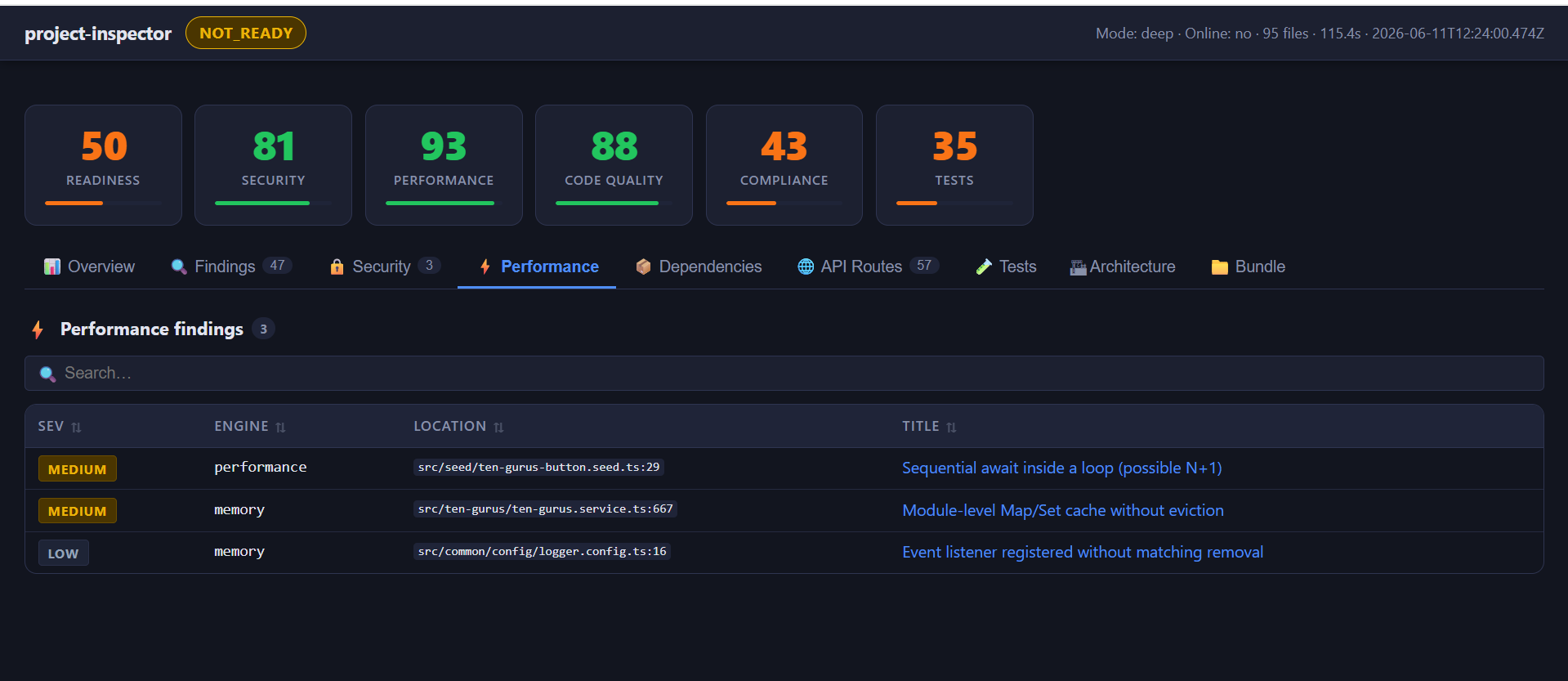Viewport: 1568px width, 681px height.
Task: Click location src/seed/ten-gurus-button.seed.ts:29
Action: click(x=538, y=467)
